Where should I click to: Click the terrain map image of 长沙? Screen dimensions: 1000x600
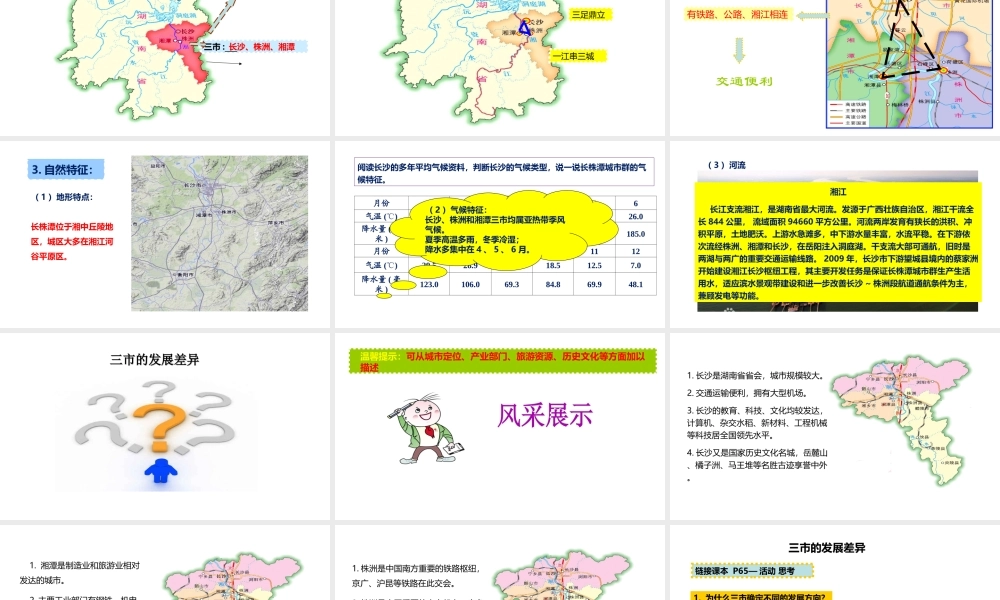pyautogui.click(x=219, y=233)
